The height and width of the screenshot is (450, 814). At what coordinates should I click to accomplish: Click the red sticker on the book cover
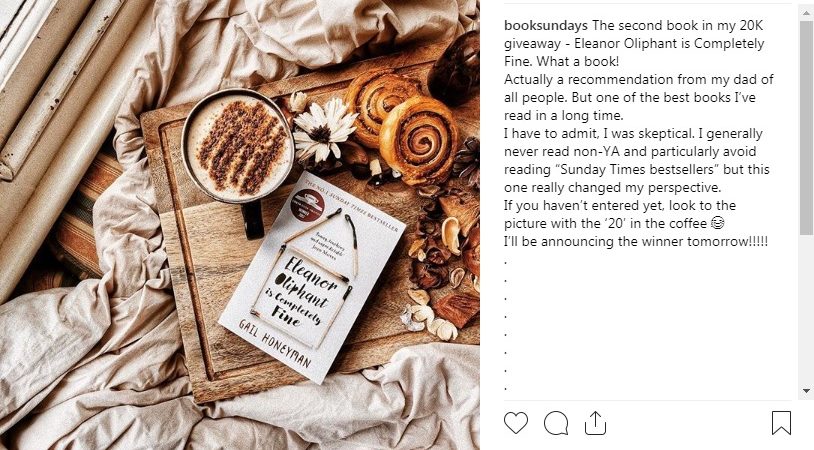click(308, 203)
